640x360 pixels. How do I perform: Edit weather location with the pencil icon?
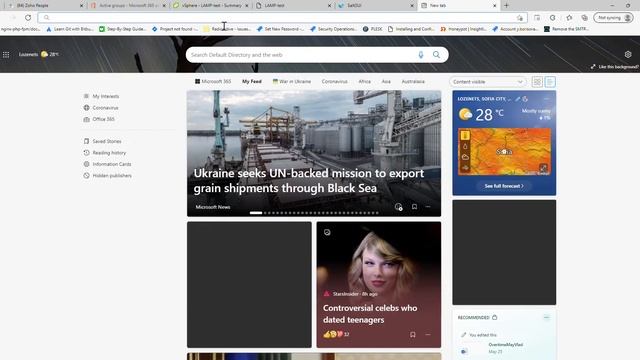[x=517, y=99]
